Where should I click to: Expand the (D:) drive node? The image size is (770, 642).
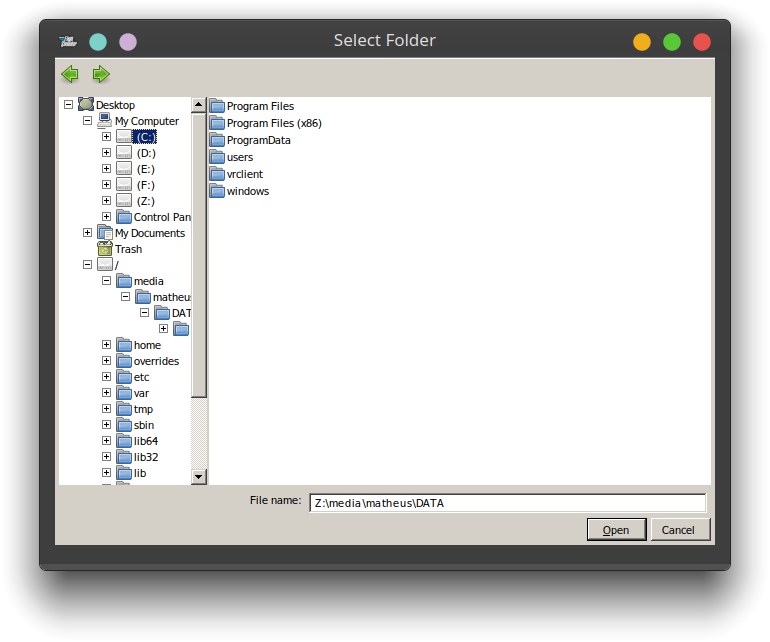106,152
